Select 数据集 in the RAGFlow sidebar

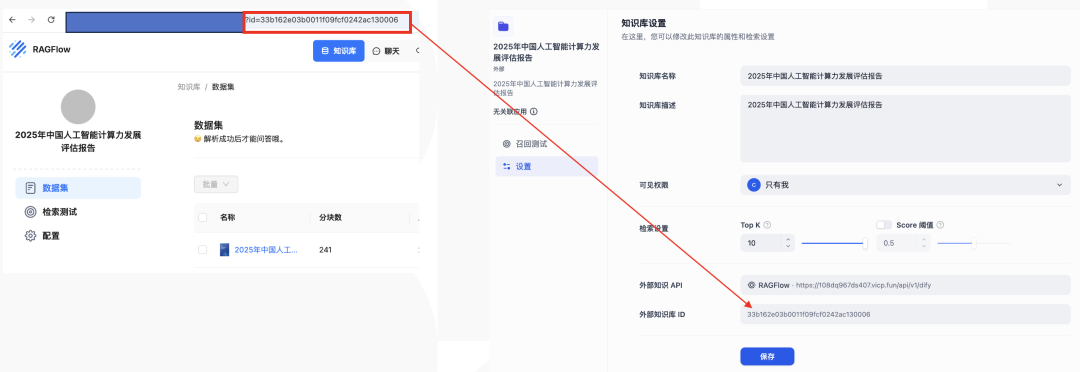coord(78,188)
